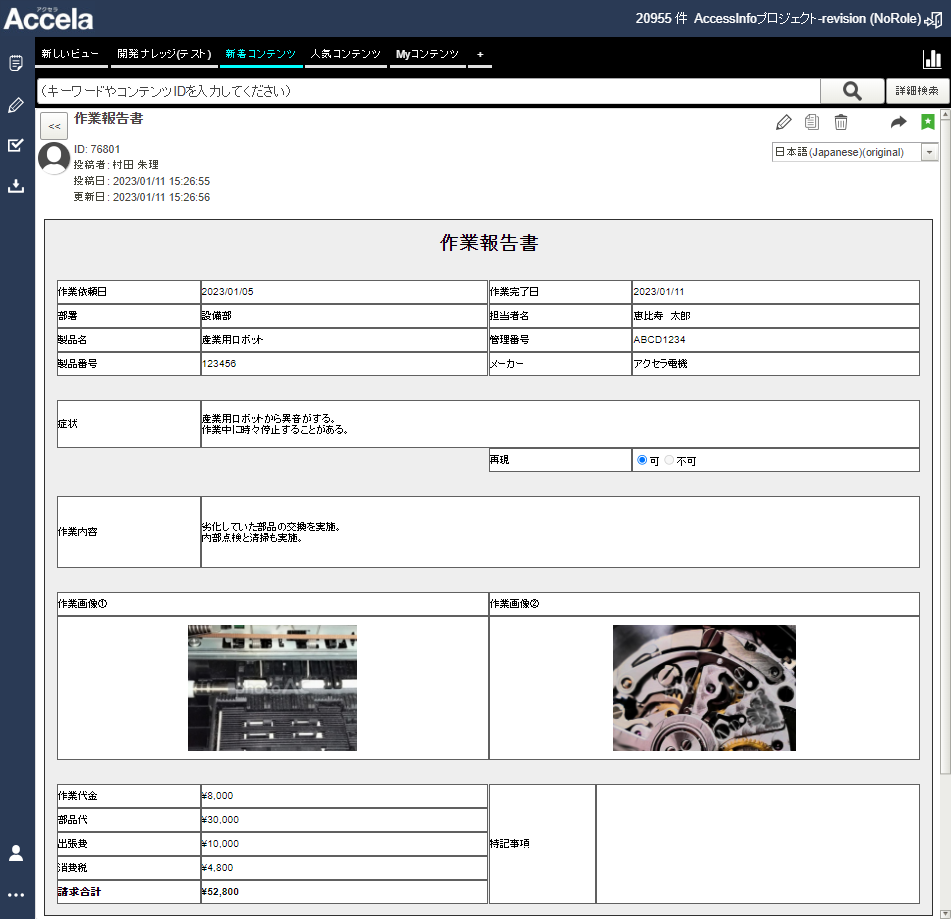The width and height of the screenshot is (951, 919).
Task: Click the keyword search input field
Action: click(x=427, y=91)
